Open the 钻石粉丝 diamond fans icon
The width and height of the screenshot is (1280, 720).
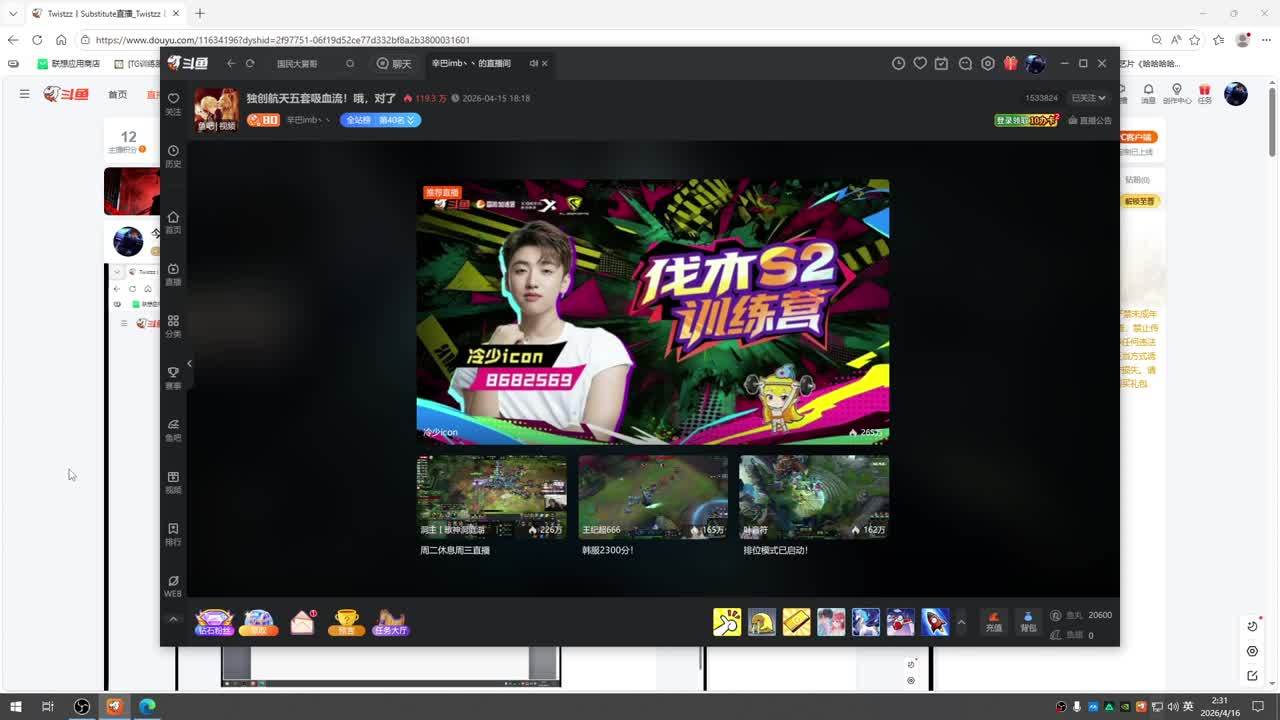(x=214, y=622)
